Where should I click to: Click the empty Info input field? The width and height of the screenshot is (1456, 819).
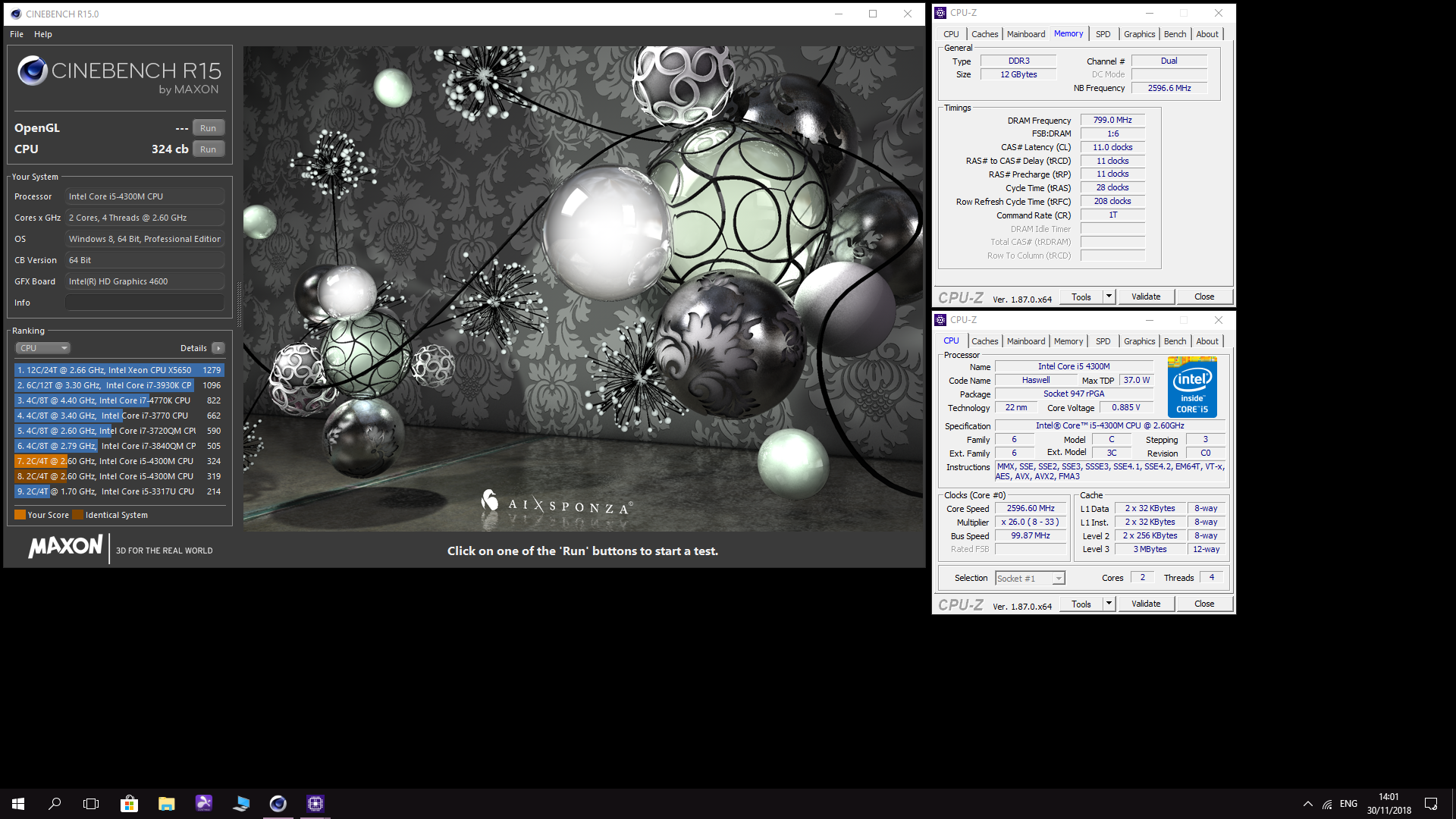tap(144, 303)
